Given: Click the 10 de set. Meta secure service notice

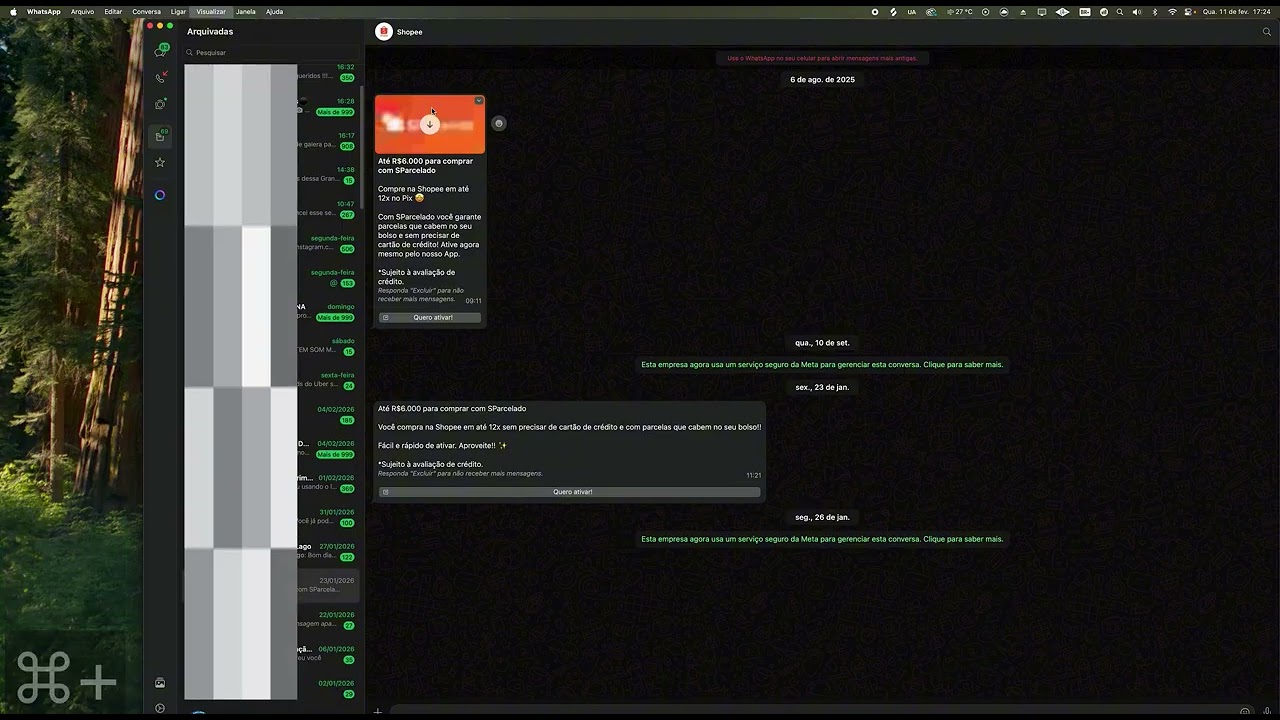Looking at the screenshot, I should [822, 365].
